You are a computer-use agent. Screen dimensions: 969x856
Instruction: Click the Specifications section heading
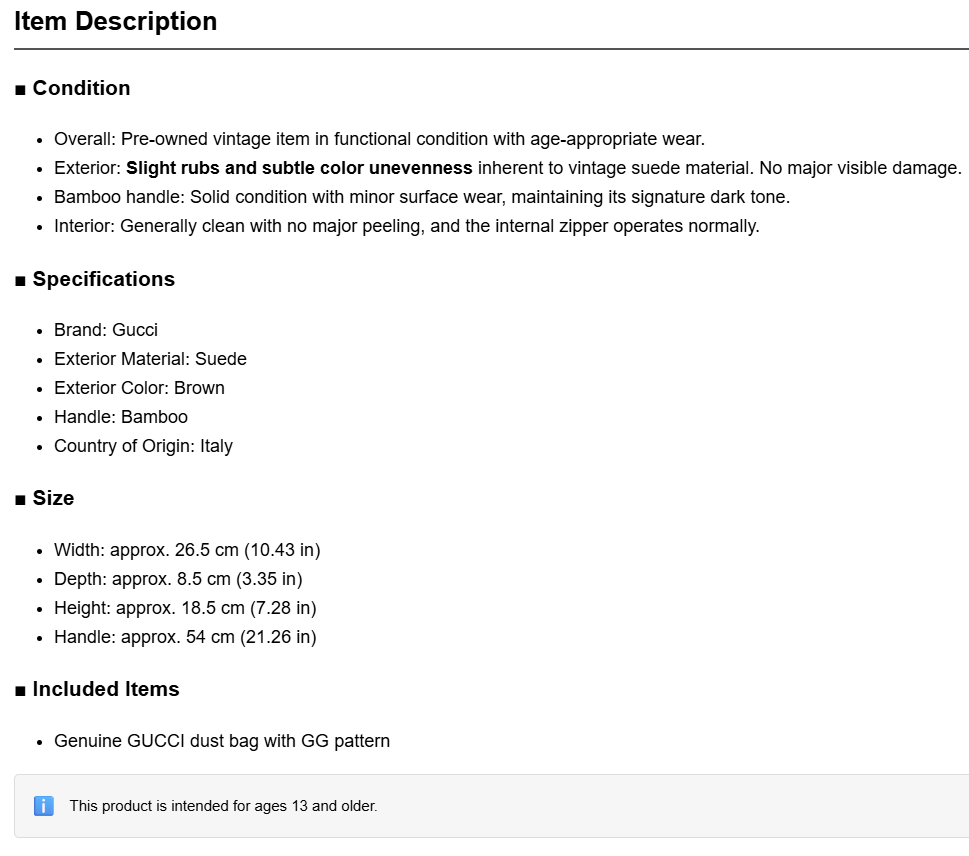point(103,279)
